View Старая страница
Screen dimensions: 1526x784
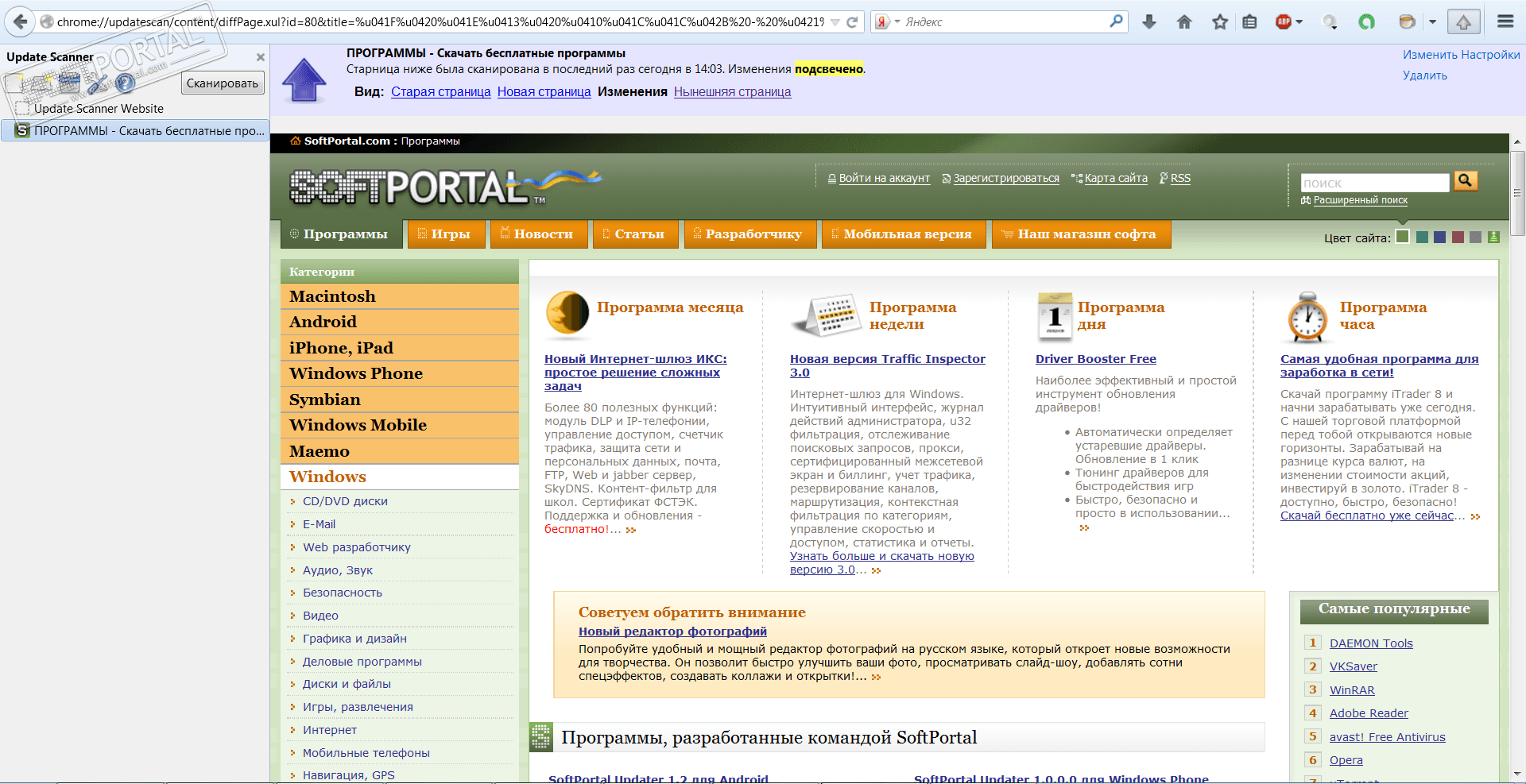pos(441,92)
